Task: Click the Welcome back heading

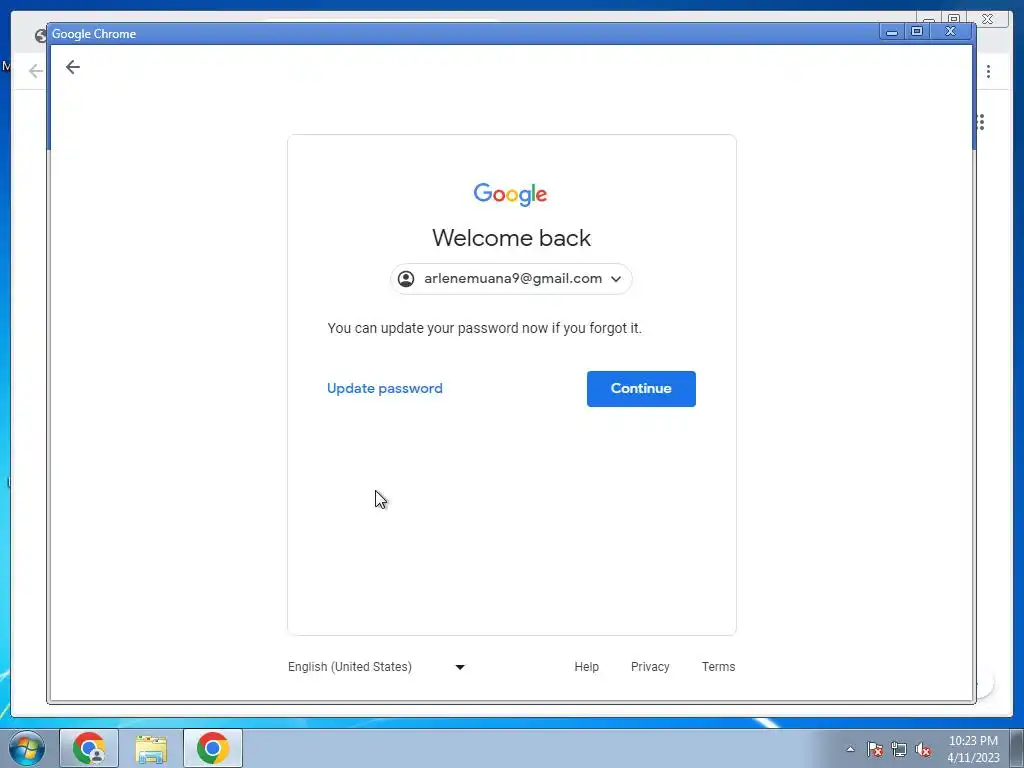Action: point(511,238)
